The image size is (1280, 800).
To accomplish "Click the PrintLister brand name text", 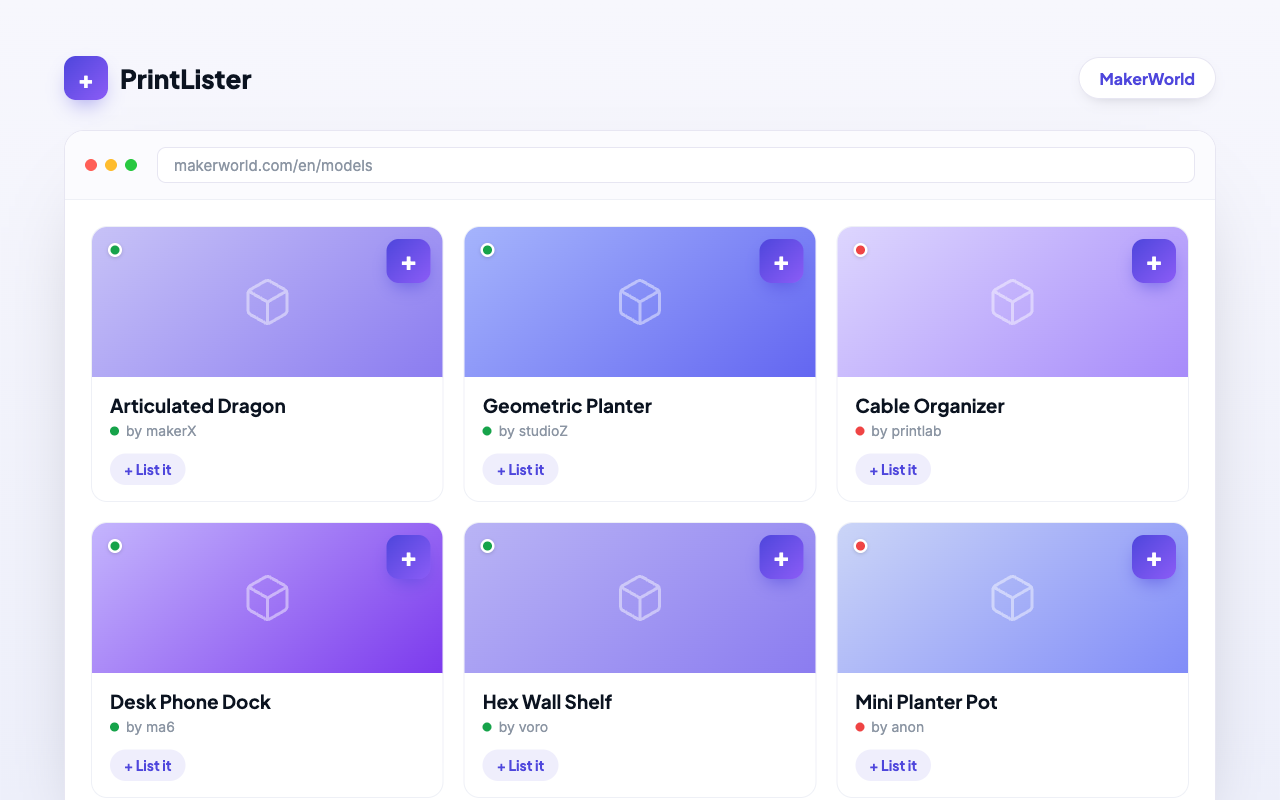I will pyautogui.click(x=186, y=79).
